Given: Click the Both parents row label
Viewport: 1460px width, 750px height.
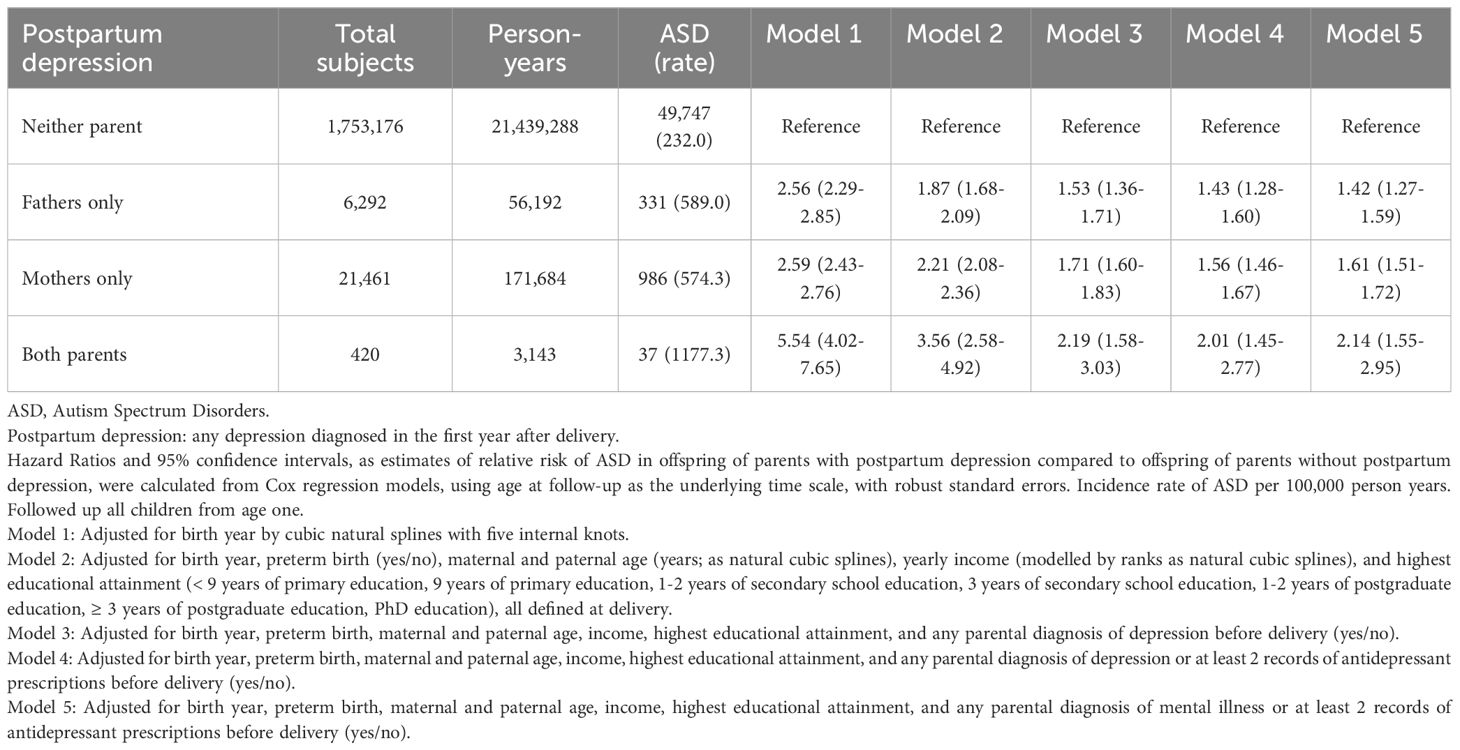Looking at the screenshot, I should [73, 354].
